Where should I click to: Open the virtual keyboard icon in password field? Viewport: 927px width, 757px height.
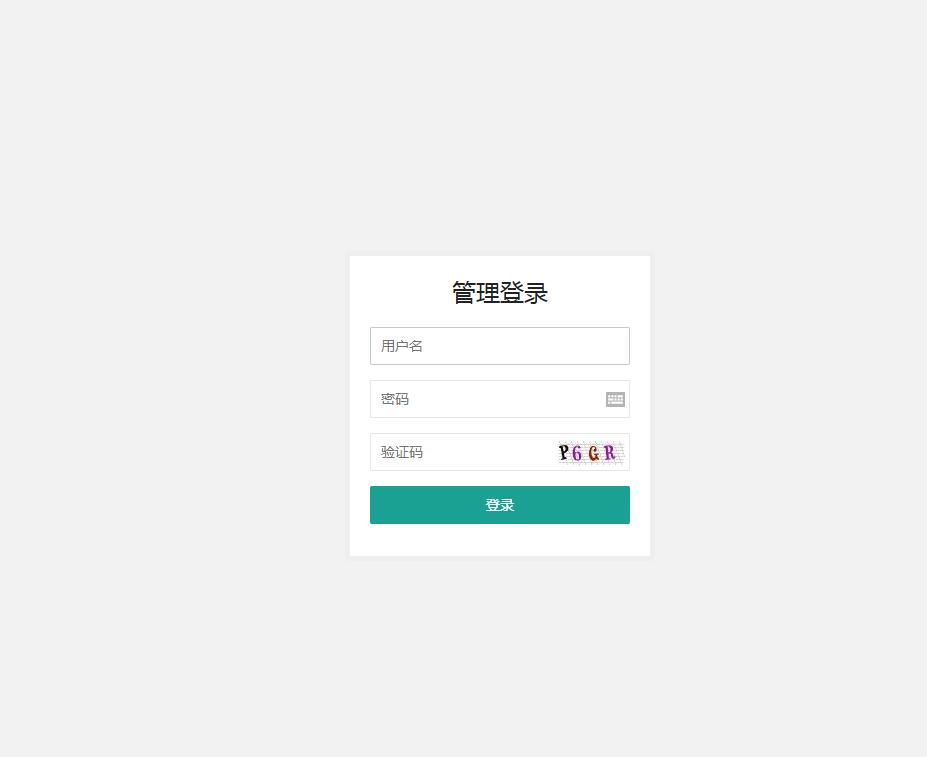615,399
